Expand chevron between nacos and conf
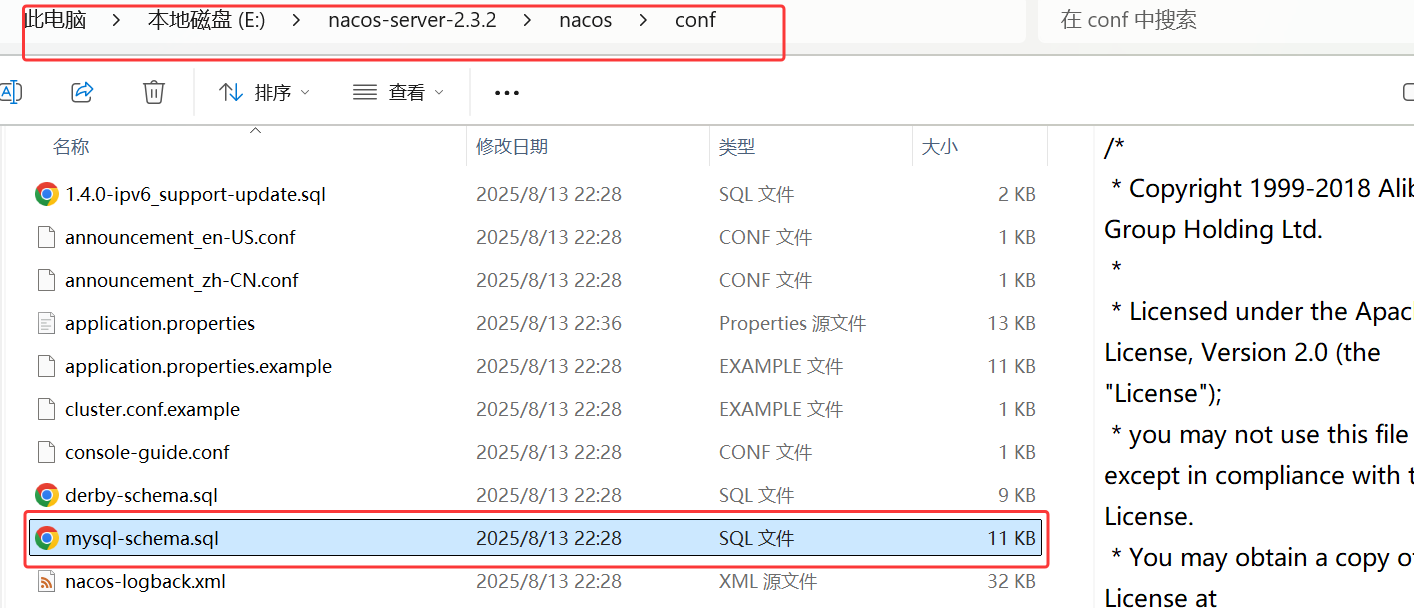This screenshot has width=1414, height=608. 644,20
